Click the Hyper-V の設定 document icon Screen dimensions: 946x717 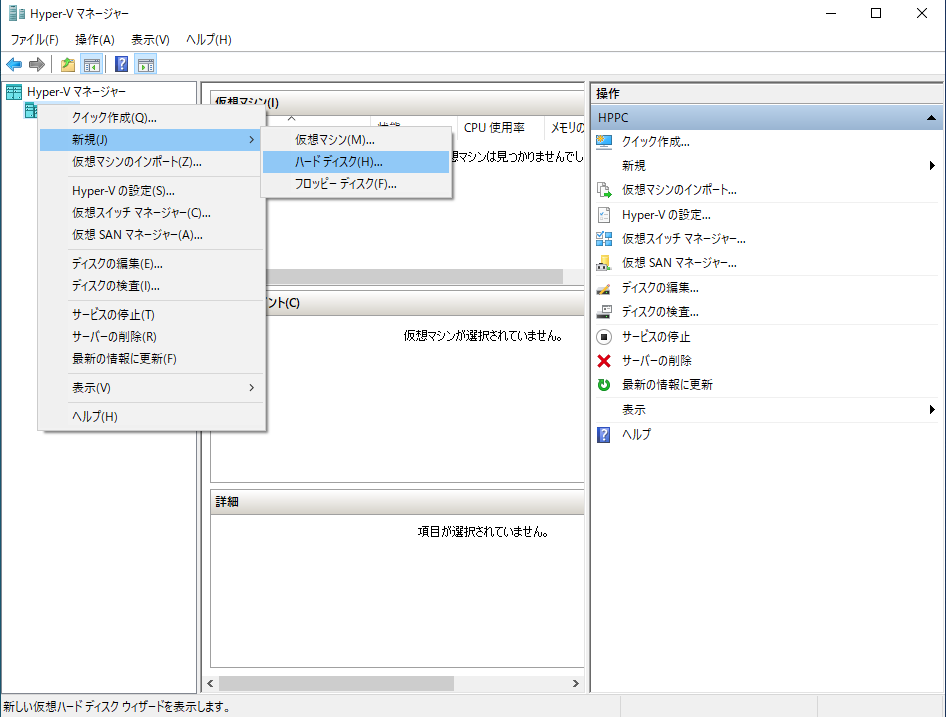coord(604,215)
